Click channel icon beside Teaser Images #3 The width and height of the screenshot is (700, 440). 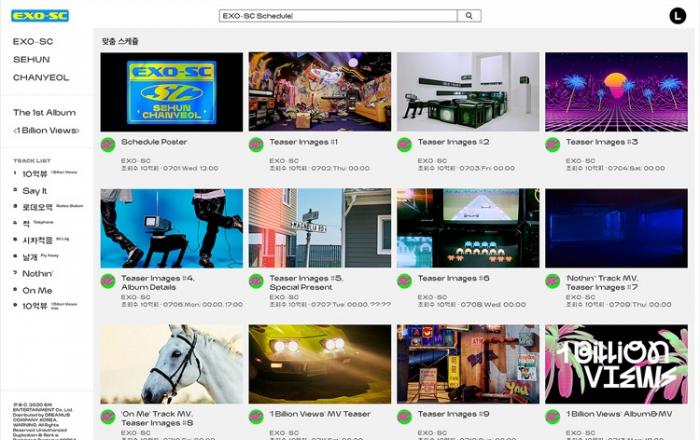click(552, 145)
